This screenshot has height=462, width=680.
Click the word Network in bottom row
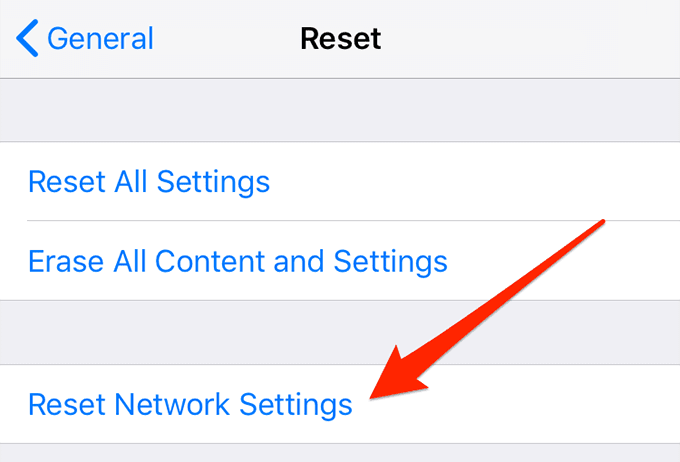(172, 404)
